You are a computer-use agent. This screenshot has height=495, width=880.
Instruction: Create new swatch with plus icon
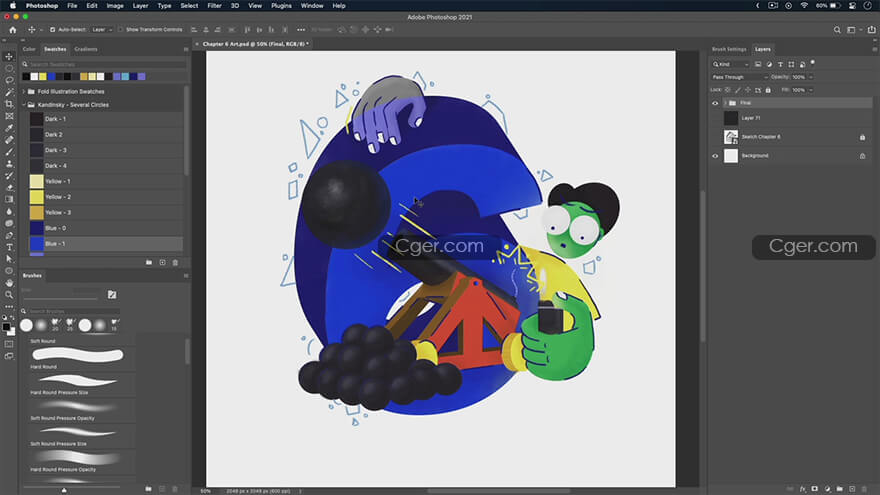click(162, 262)
